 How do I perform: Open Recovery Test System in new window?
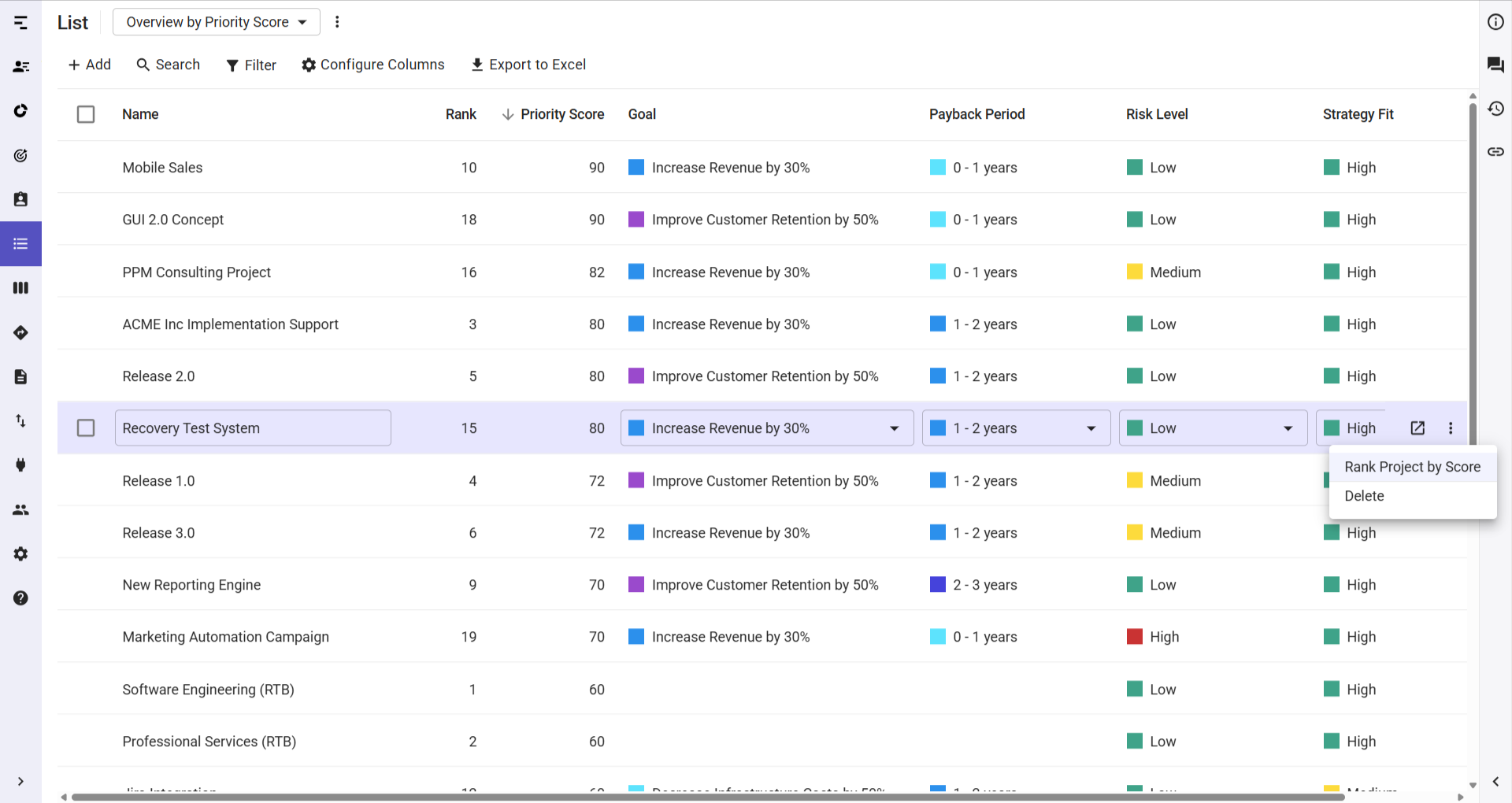click(1417, 428)
